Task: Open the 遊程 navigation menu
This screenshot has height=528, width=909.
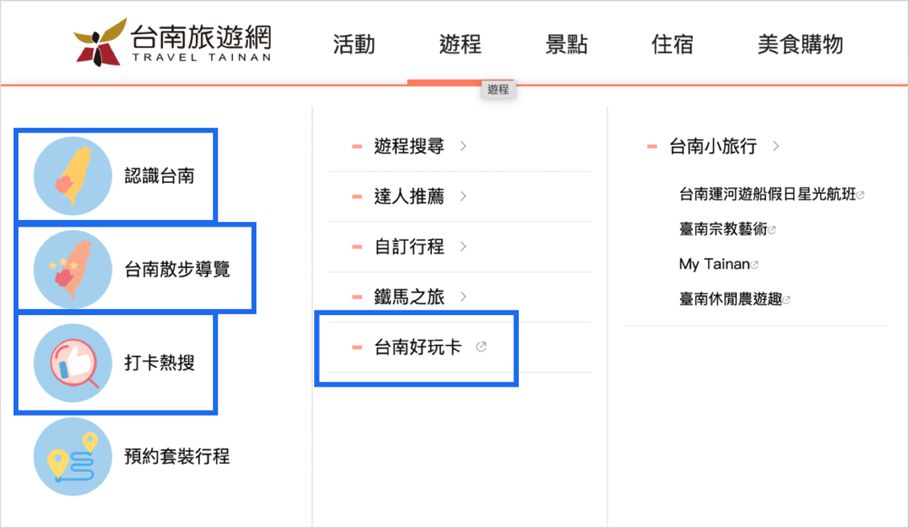Action: coord(460,44)
